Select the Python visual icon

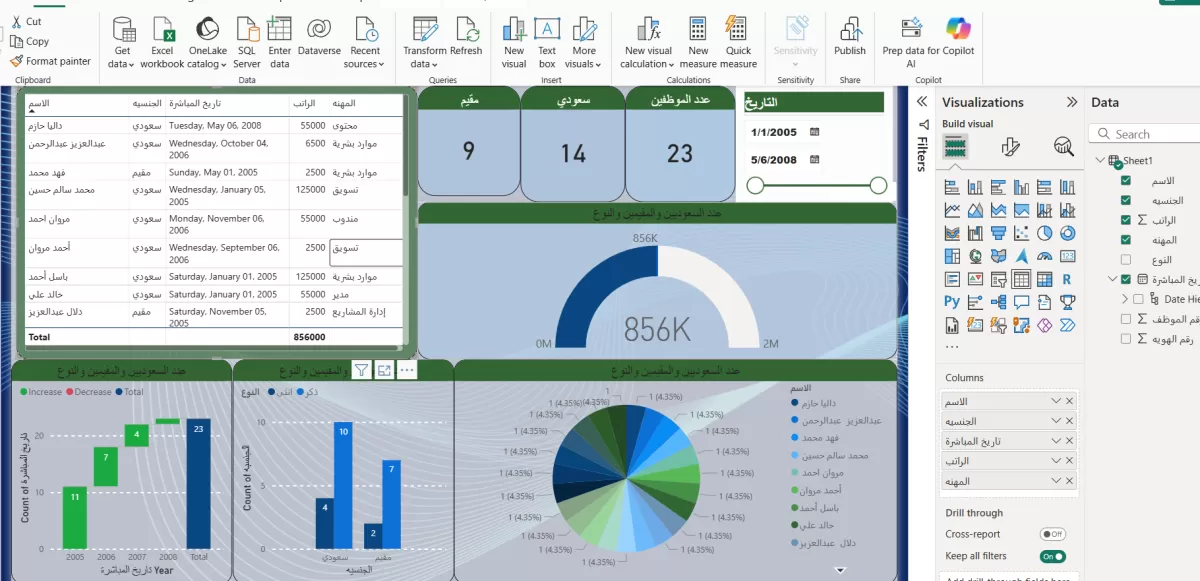tap(952, 302)
